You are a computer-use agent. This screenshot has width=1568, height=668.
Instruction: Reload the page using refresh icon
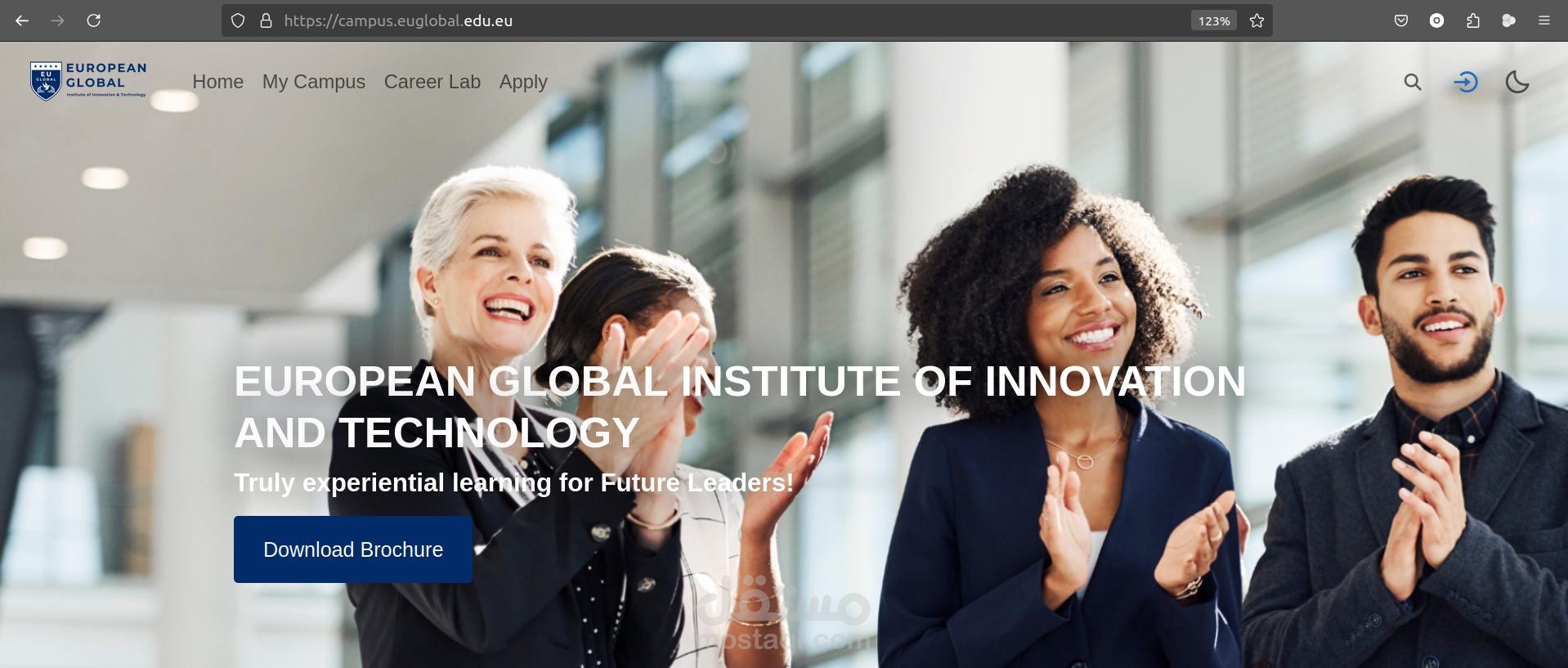tap(94, 20)
